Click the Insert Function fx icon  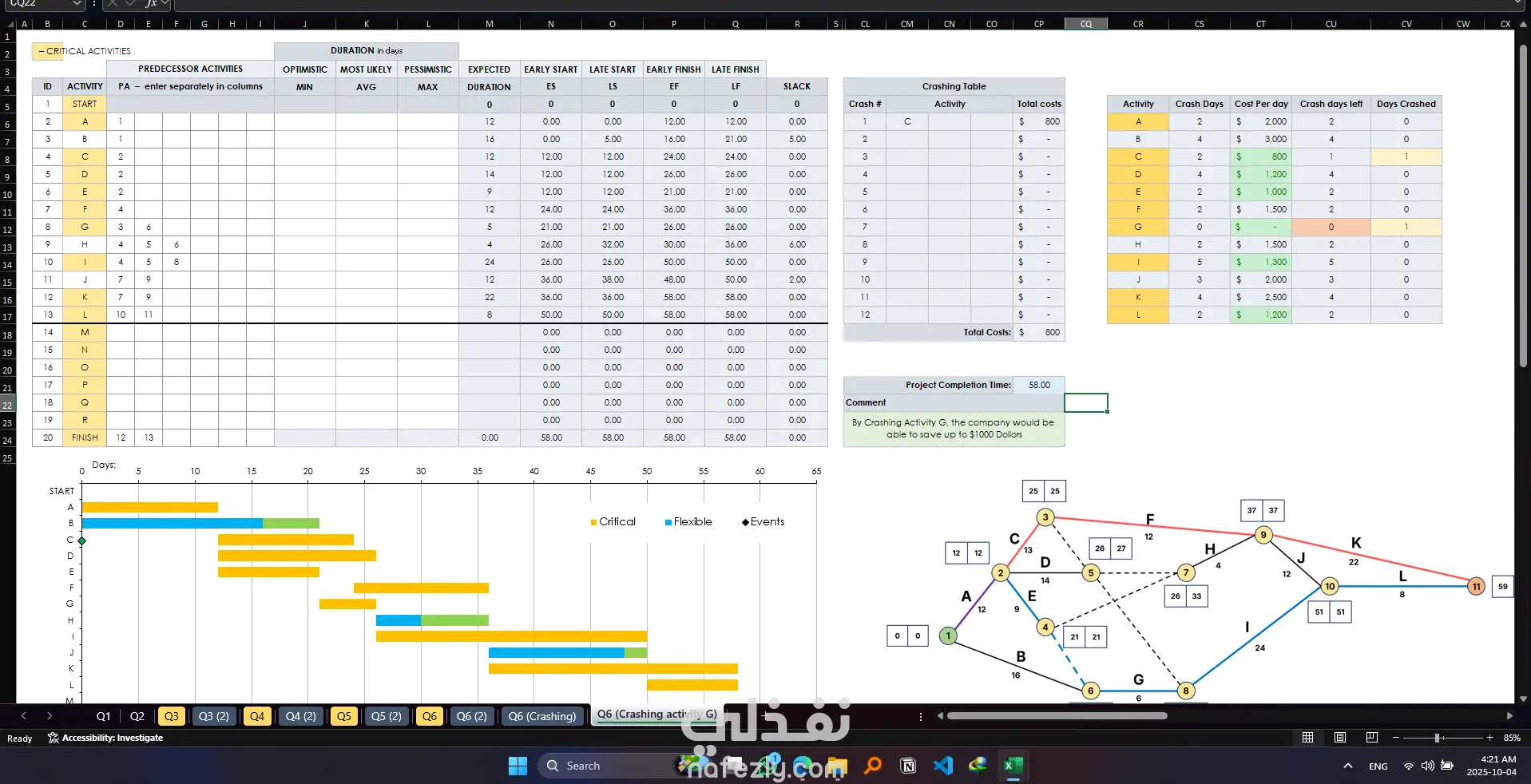pyautogui.click(x=151, y=4)
